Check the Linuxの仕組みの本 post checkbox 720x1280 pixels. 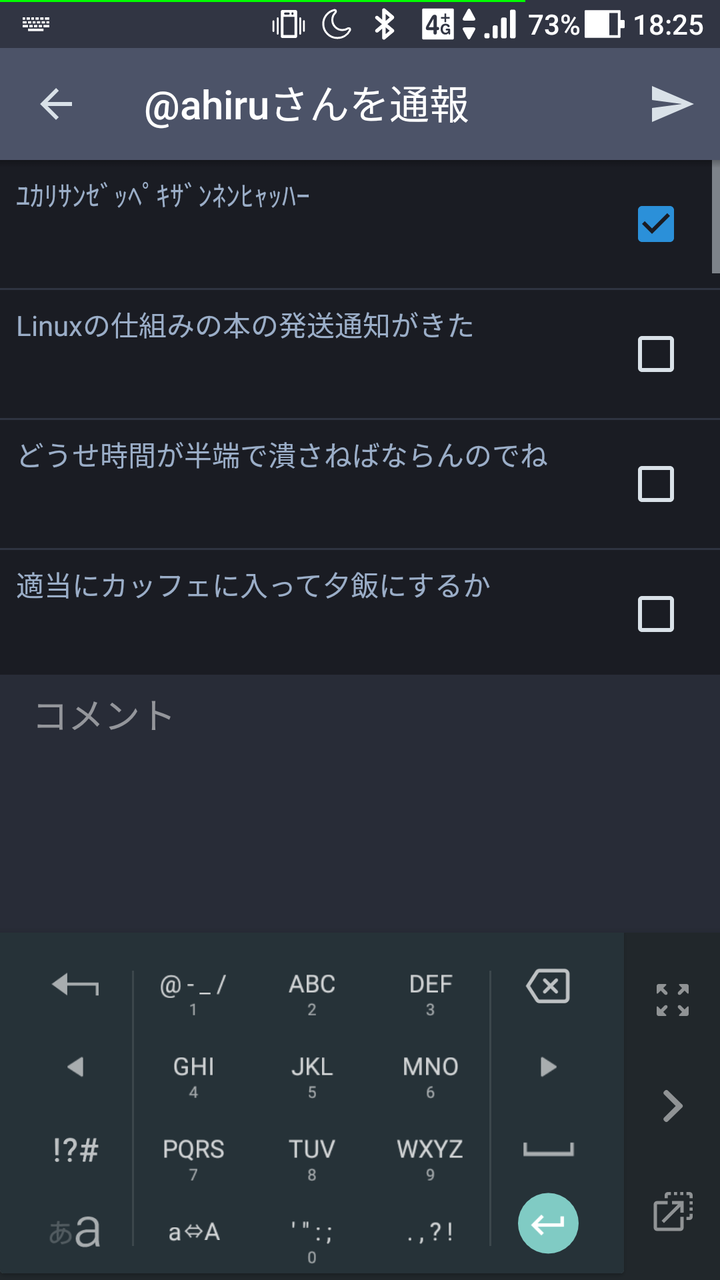(x=656, y=354)
